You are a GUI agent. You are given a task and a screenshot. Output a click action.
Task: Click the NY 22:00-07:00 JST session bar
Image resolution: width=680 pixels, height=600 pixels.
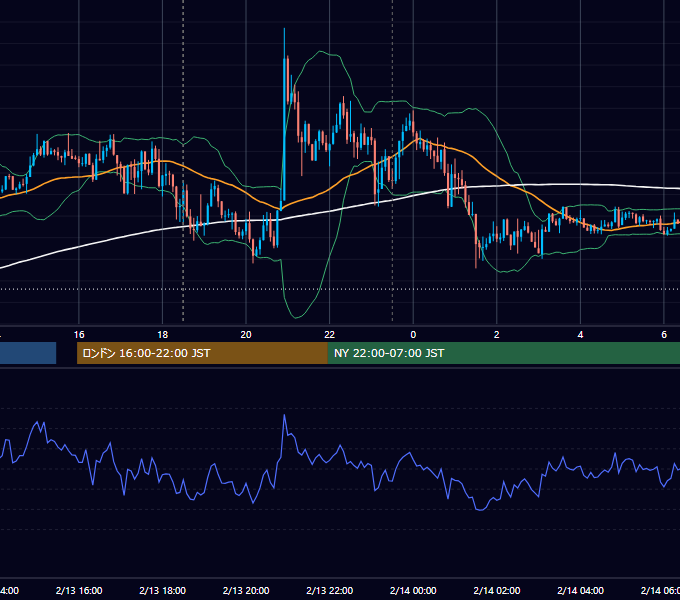[x=503, y=353]
